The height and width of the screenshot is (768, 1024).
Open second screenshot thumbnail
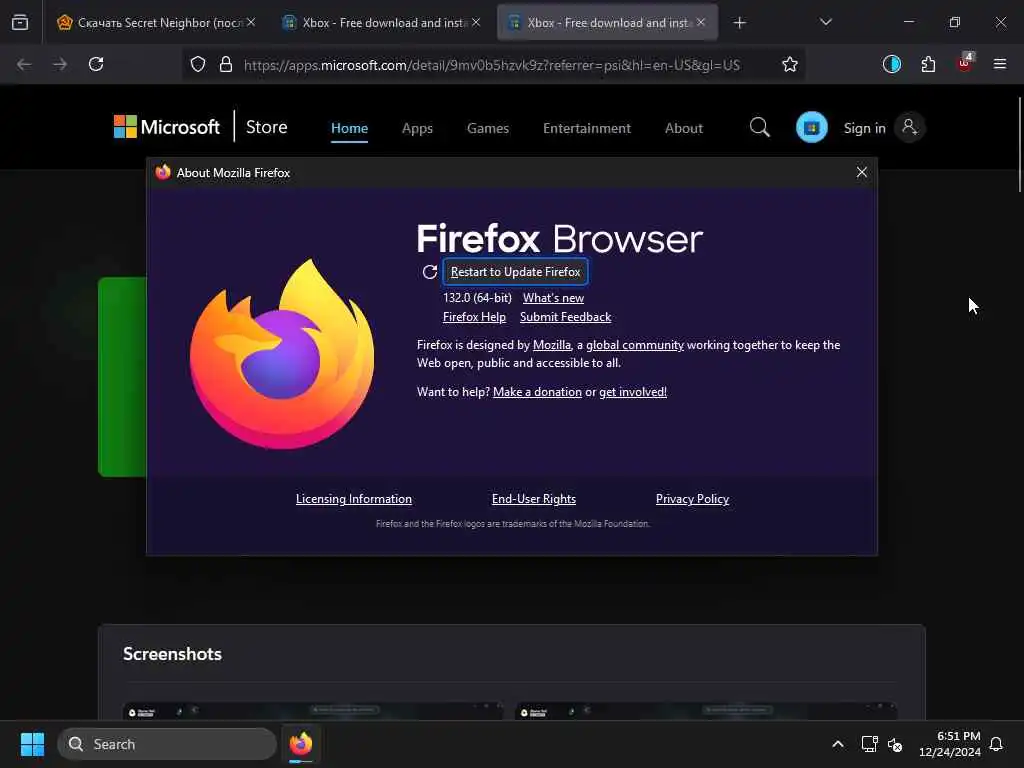pos(706,711)
